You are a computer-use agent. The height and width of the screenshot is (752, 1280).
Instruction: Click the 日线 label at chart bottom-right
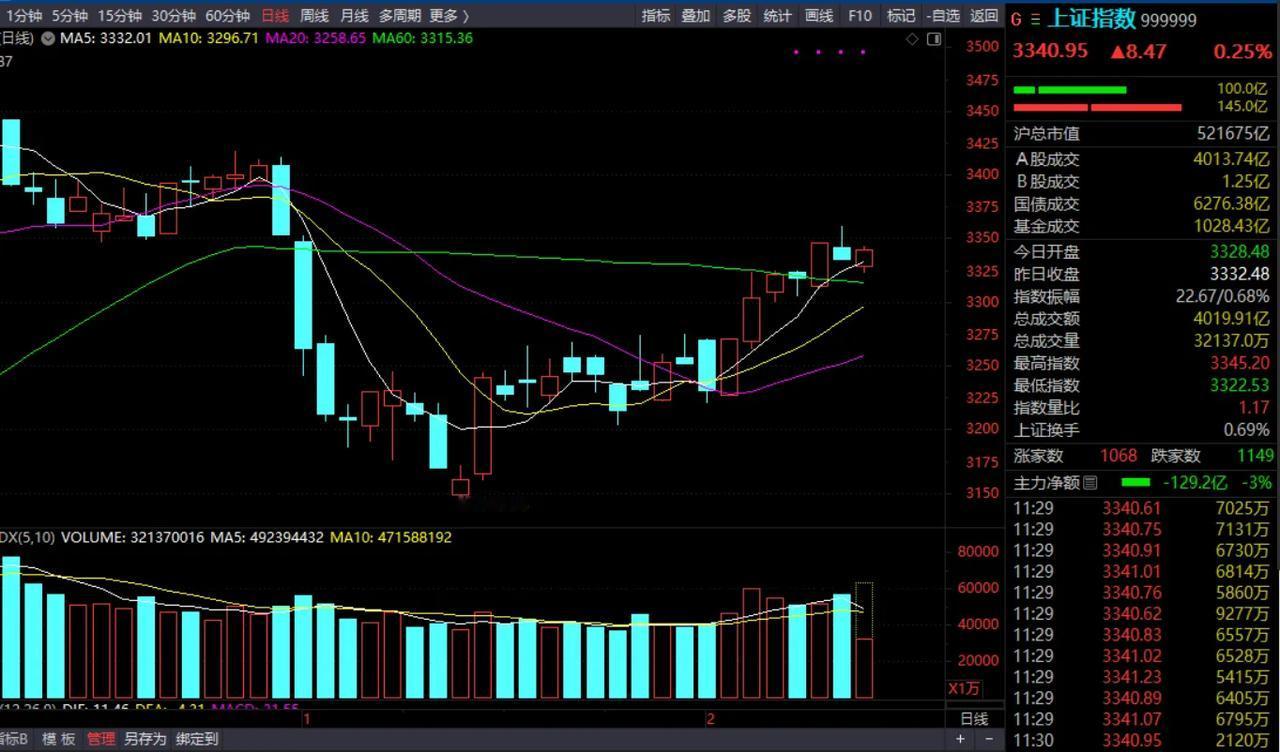coord(974,719)
